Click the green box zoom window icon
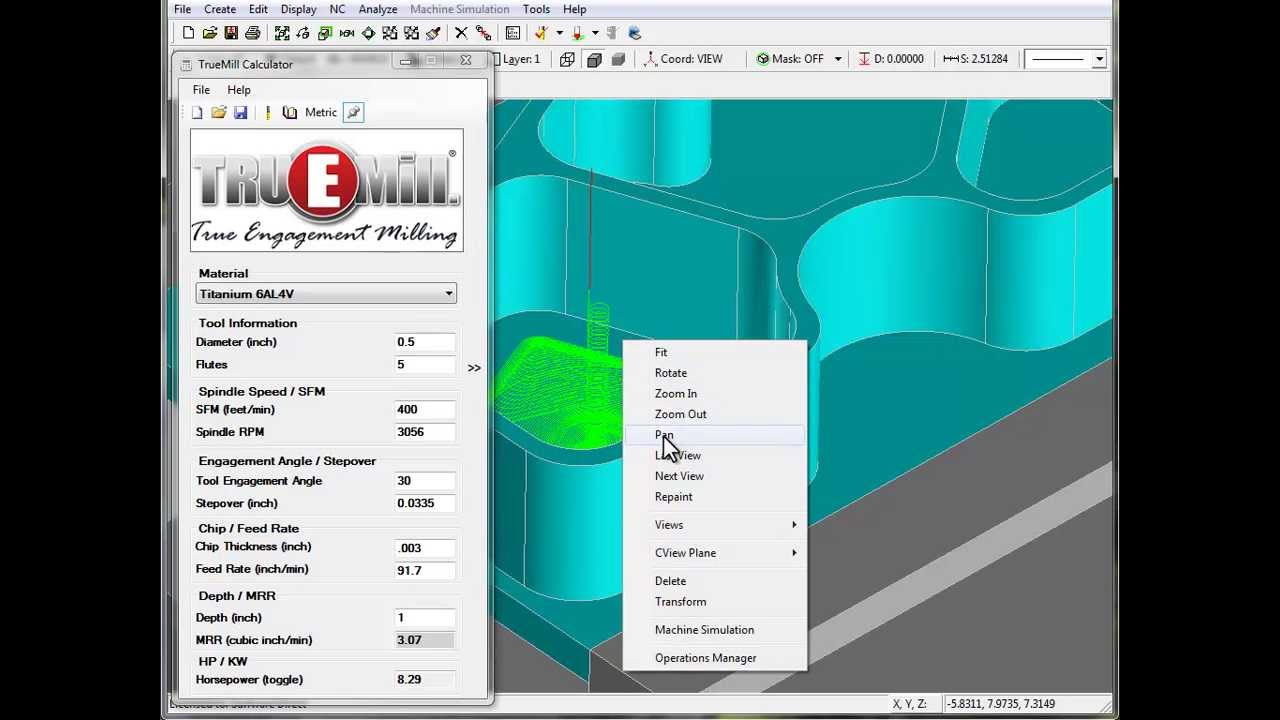This screenshot has width=1280, height=720. point(325,33)
